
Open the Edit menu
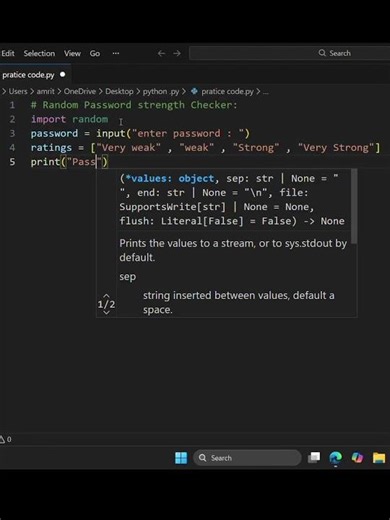pyautogui.click(x=8, y=53)
